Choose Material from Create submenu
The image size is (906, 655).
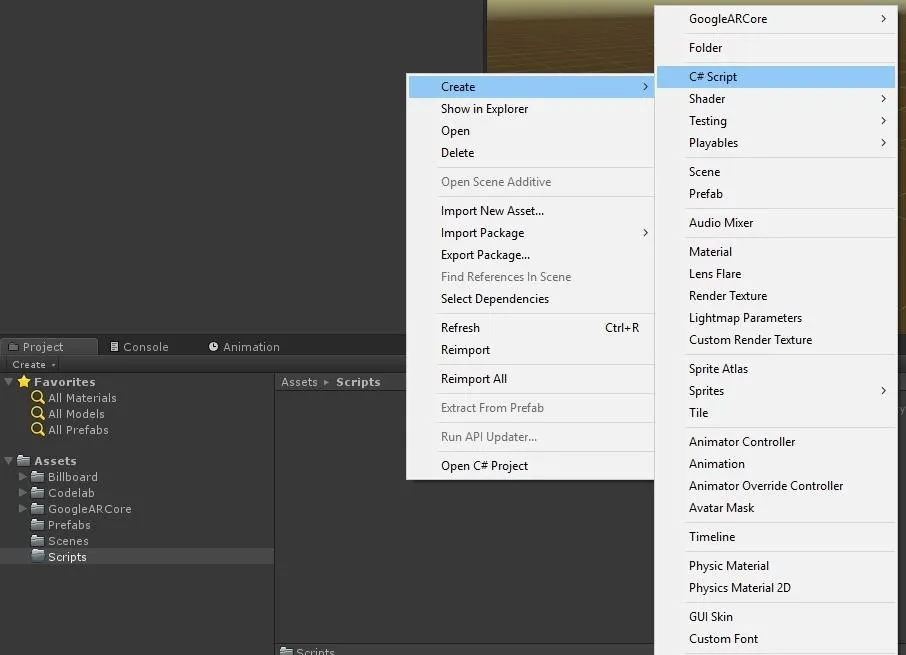point(776,252)
